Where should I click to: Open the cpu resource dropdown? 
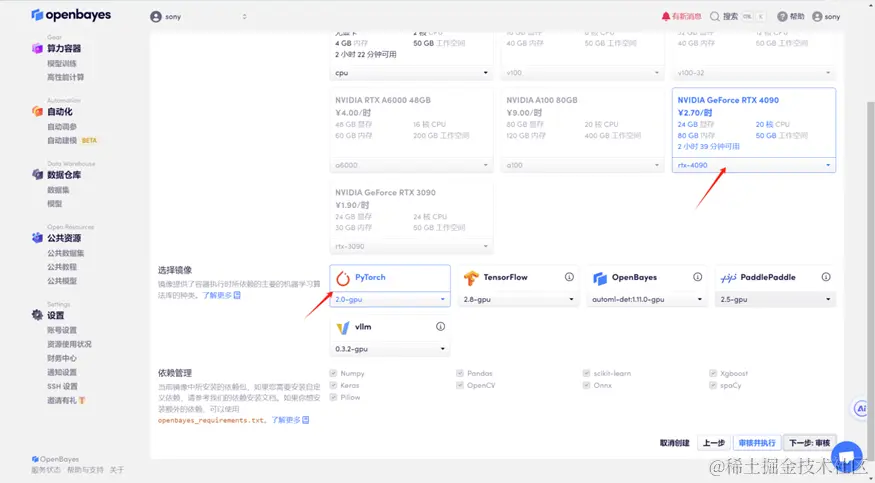[411, 73]
